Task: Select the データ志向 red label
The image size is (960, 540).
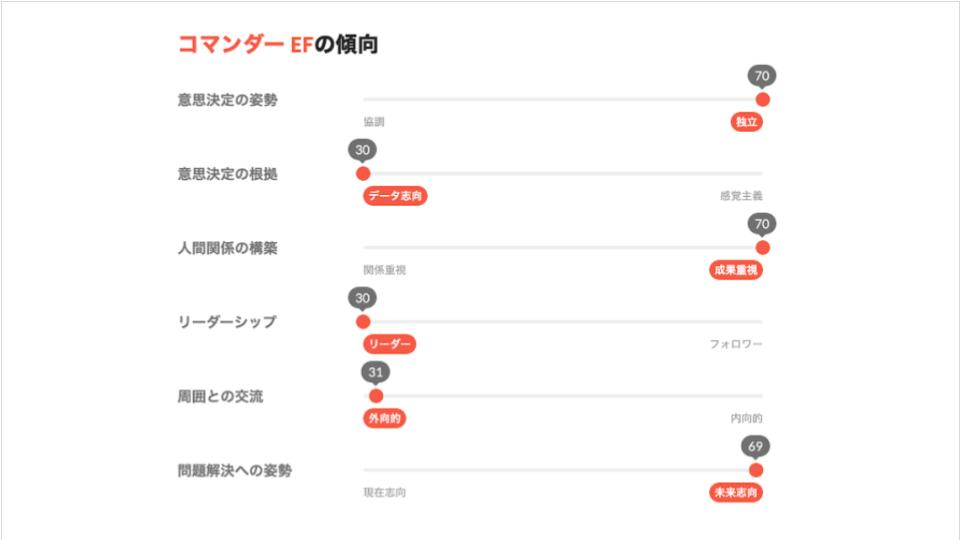Action: tap(395, 196)
